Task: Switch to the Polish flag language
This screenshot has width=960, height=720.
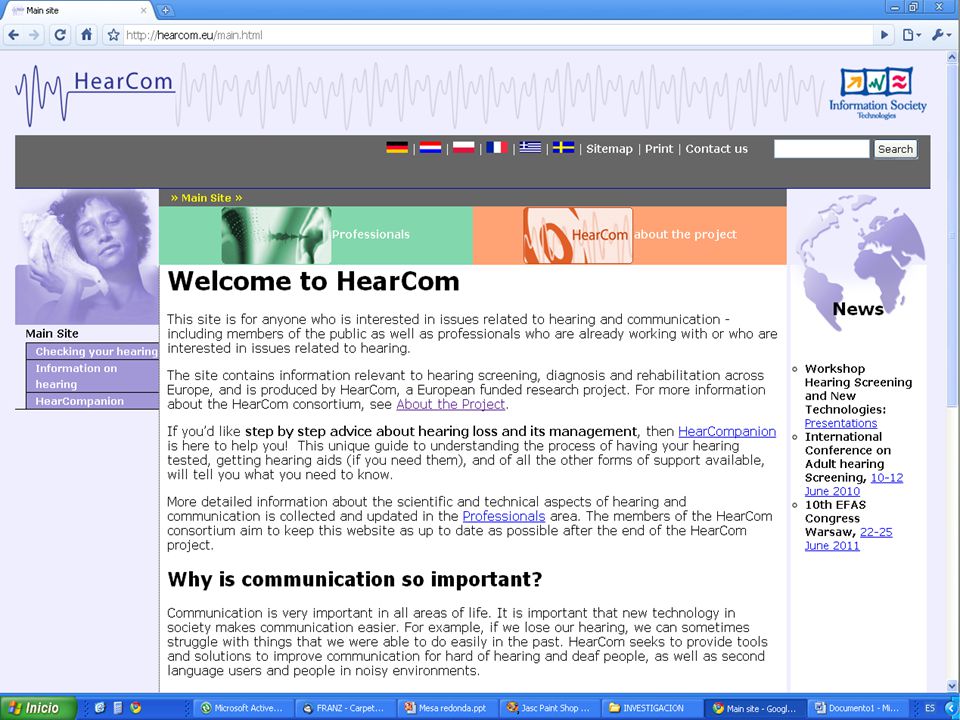Action: pyautogui.click(x=463, y=148)
